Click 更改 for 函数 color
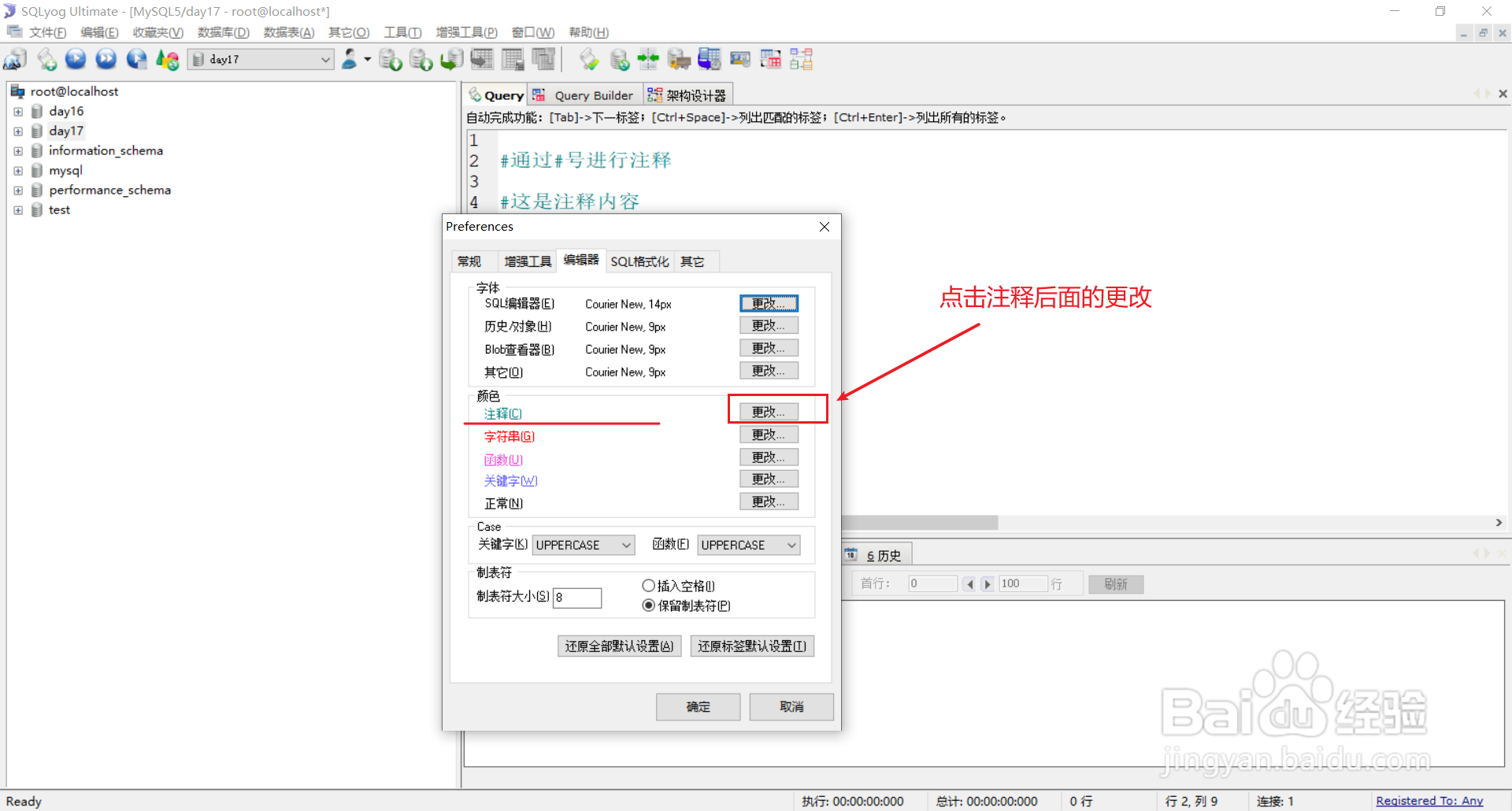This screenshot has height=811, width=1512. (769, 457)
